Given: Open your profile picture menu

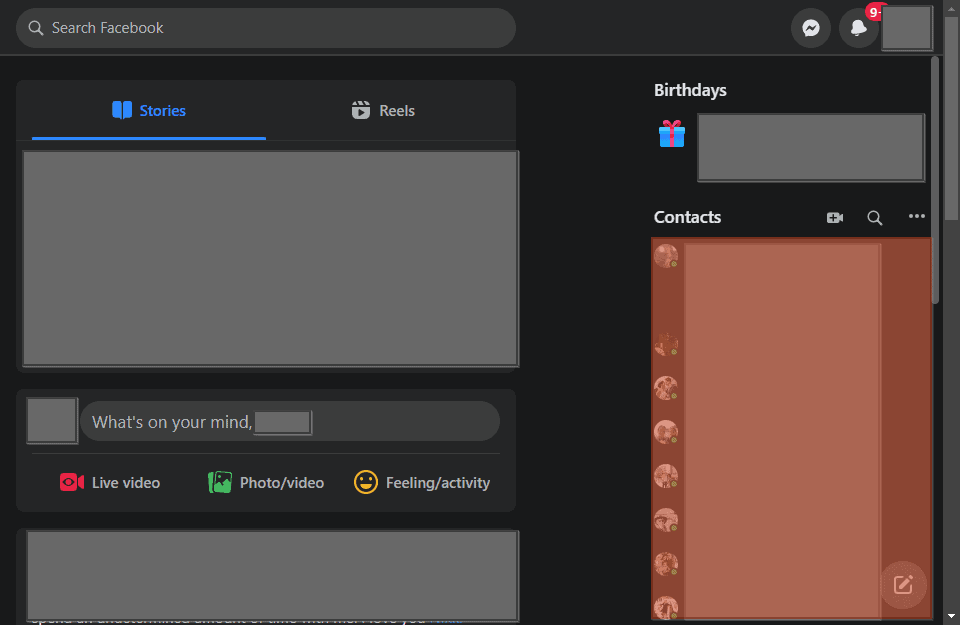Looking at the screenshot, I should pos(907,27).
